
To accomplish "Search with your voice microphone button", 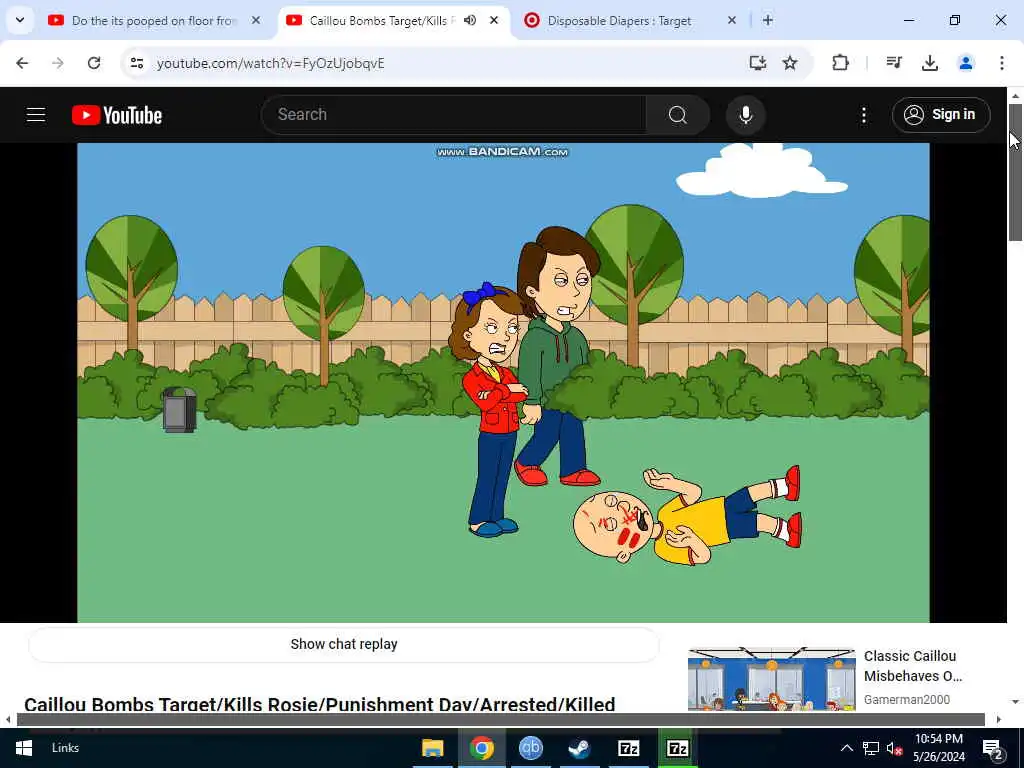I will (x=746, y=115).
